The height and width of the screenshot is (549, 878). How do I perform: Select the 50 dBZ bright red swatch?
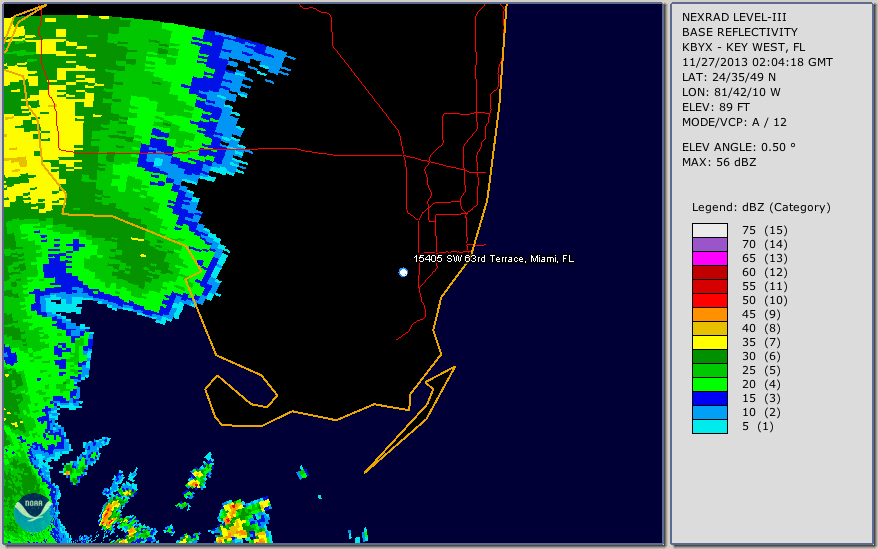click(709, 300)
